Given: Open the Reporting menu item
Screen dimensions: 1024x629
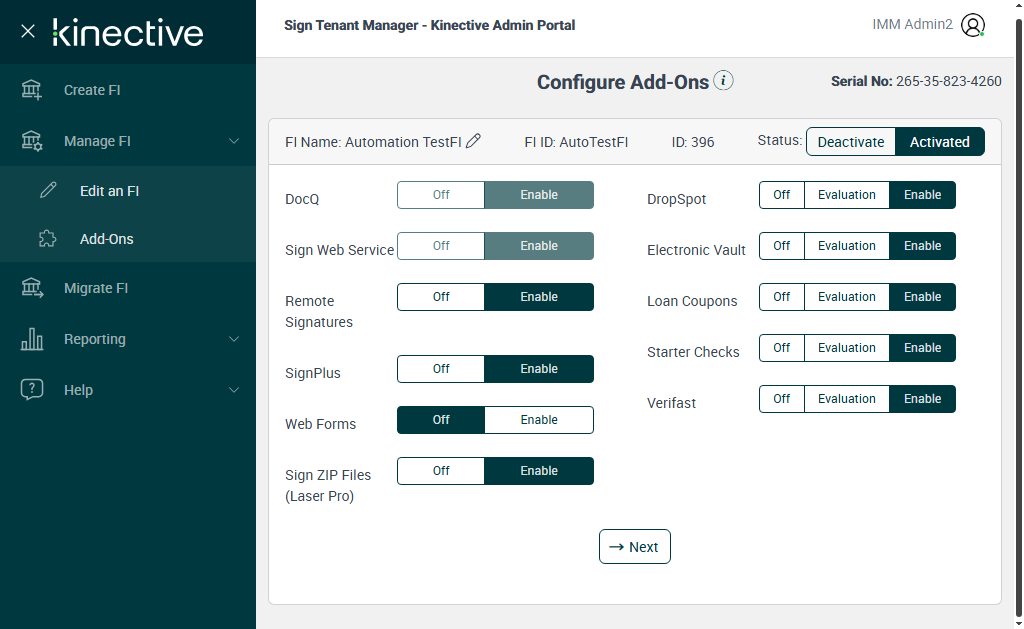Looking at the screenshot, I should coord(128,339).
